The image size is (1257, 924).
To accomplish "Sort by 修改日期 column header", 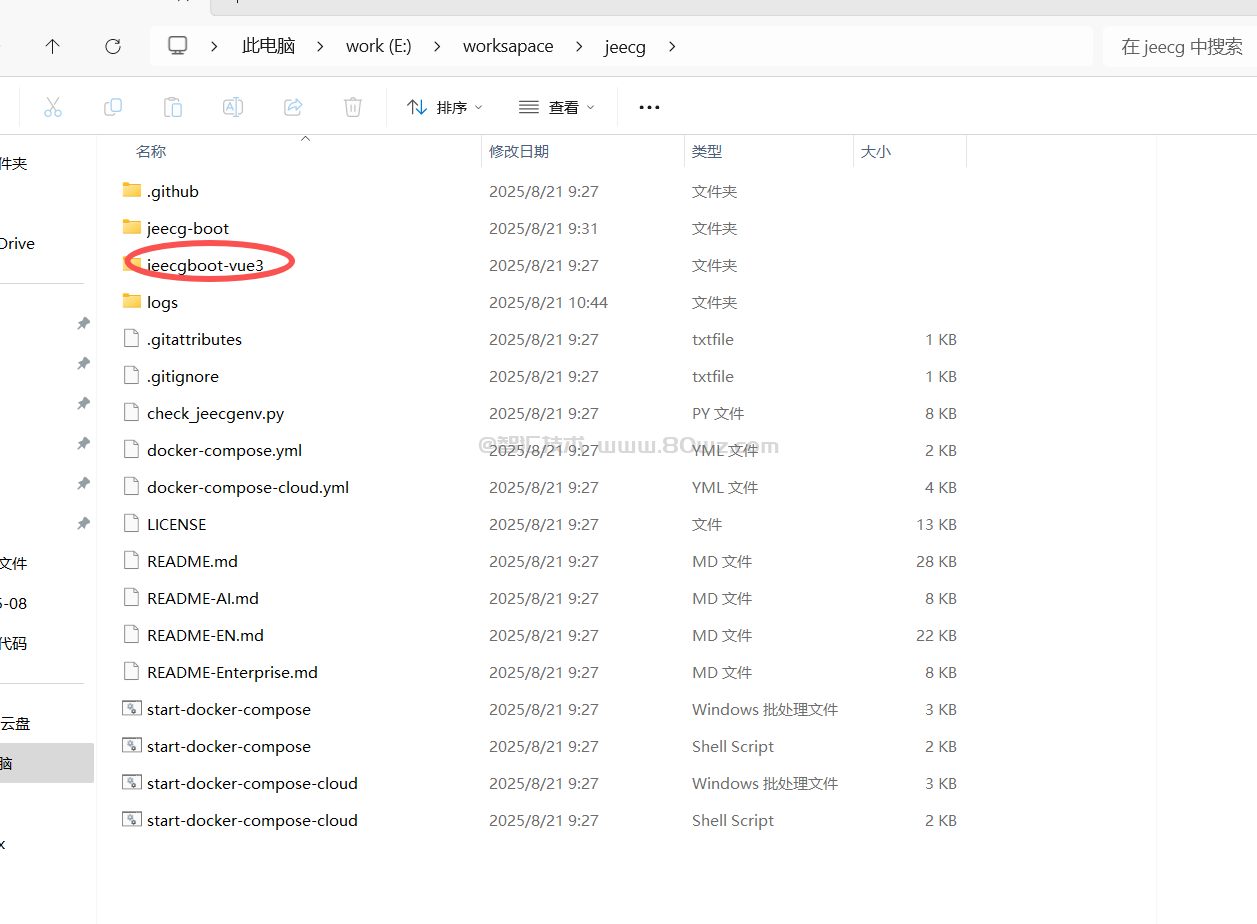I will tap(519, 151).
